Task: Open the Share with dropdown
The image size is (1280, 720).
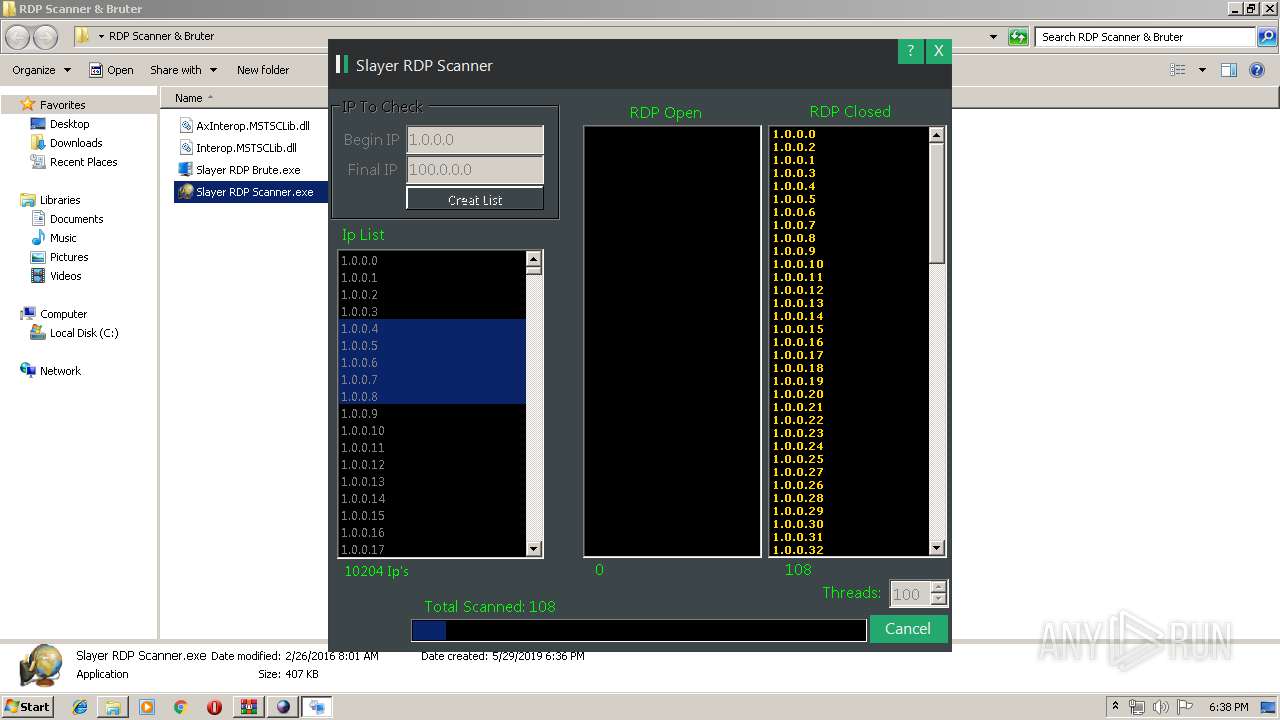Action: point(183,70)
